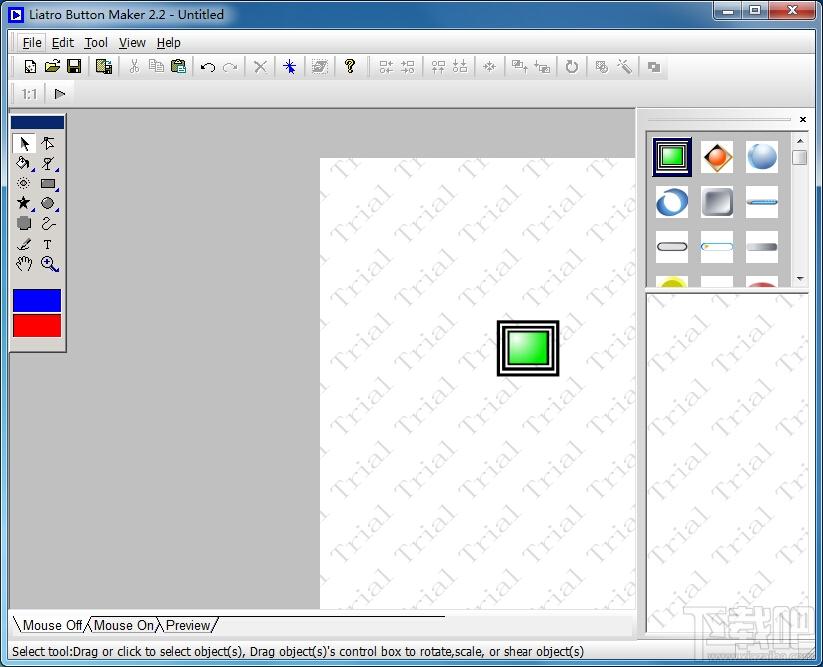Select the green button on the canvas

coord(528,348)
